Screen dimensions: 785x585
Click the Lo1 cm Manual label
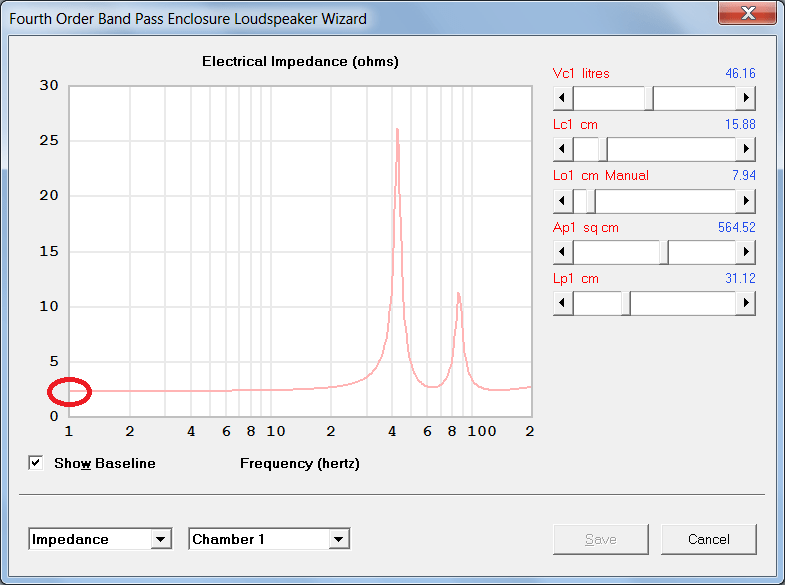(601, 176)
